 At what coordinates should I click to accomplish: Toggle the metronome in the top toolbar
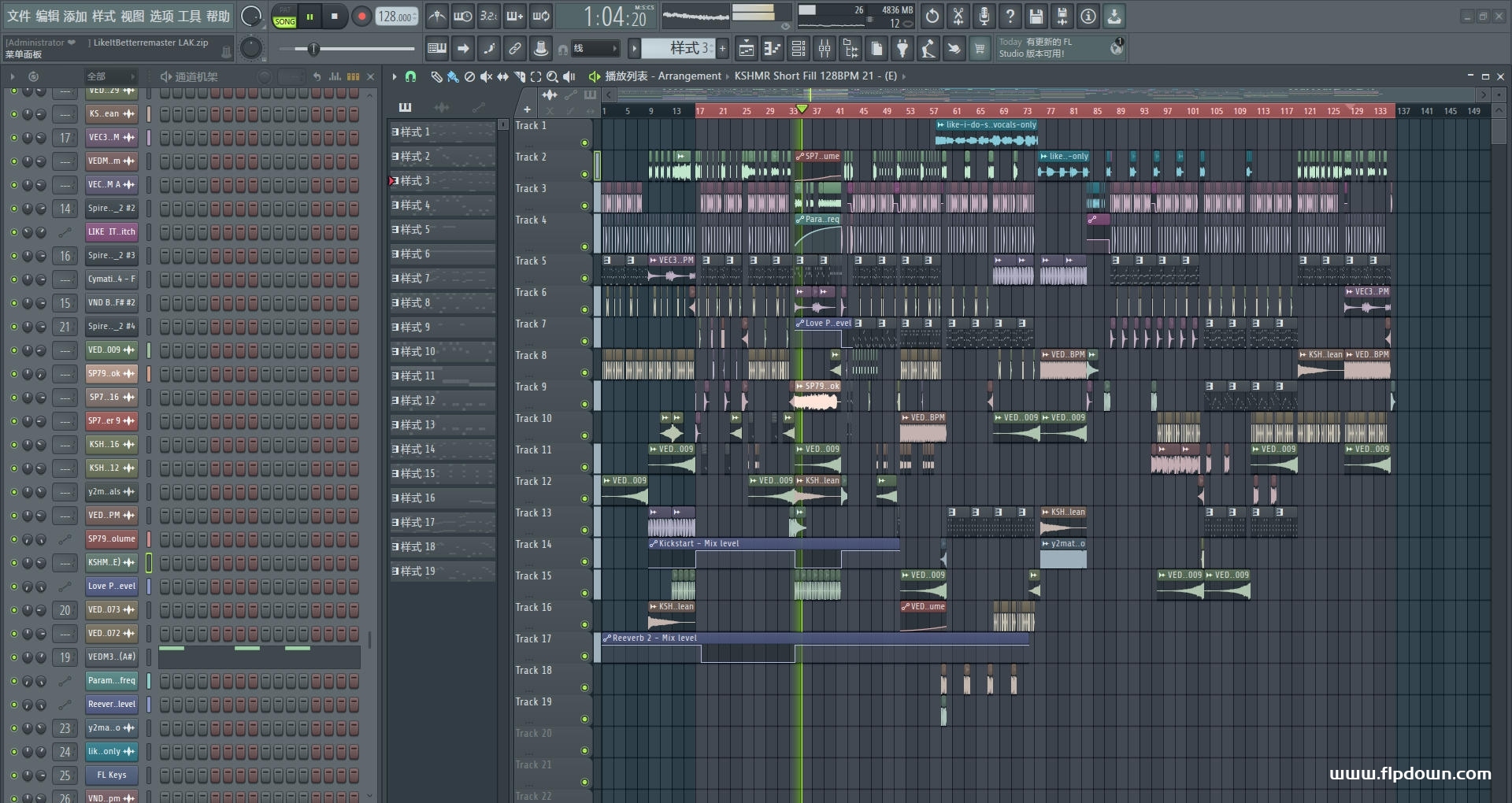(437, 16)
